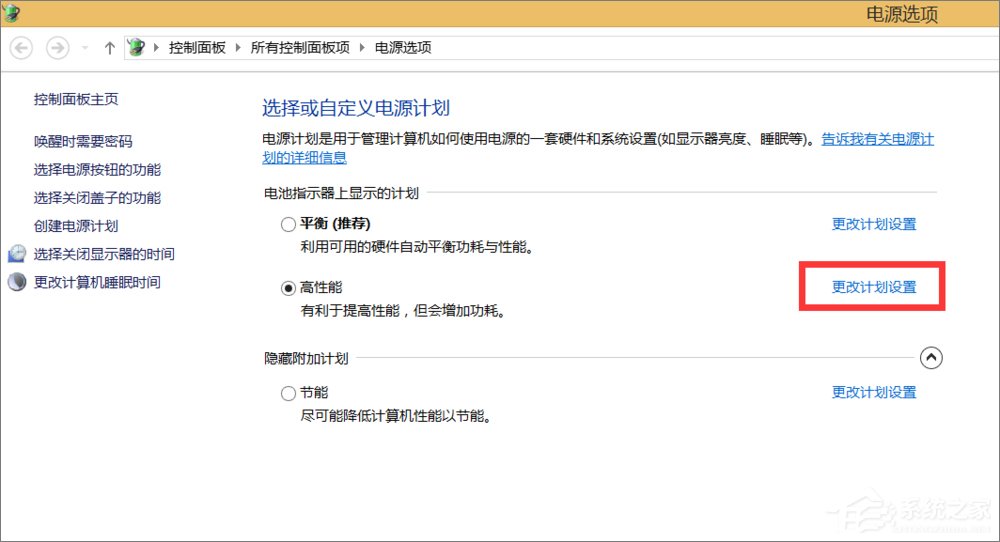
Task: Open the recent locations dropdown arrow
Action: [x=85, y=48]
